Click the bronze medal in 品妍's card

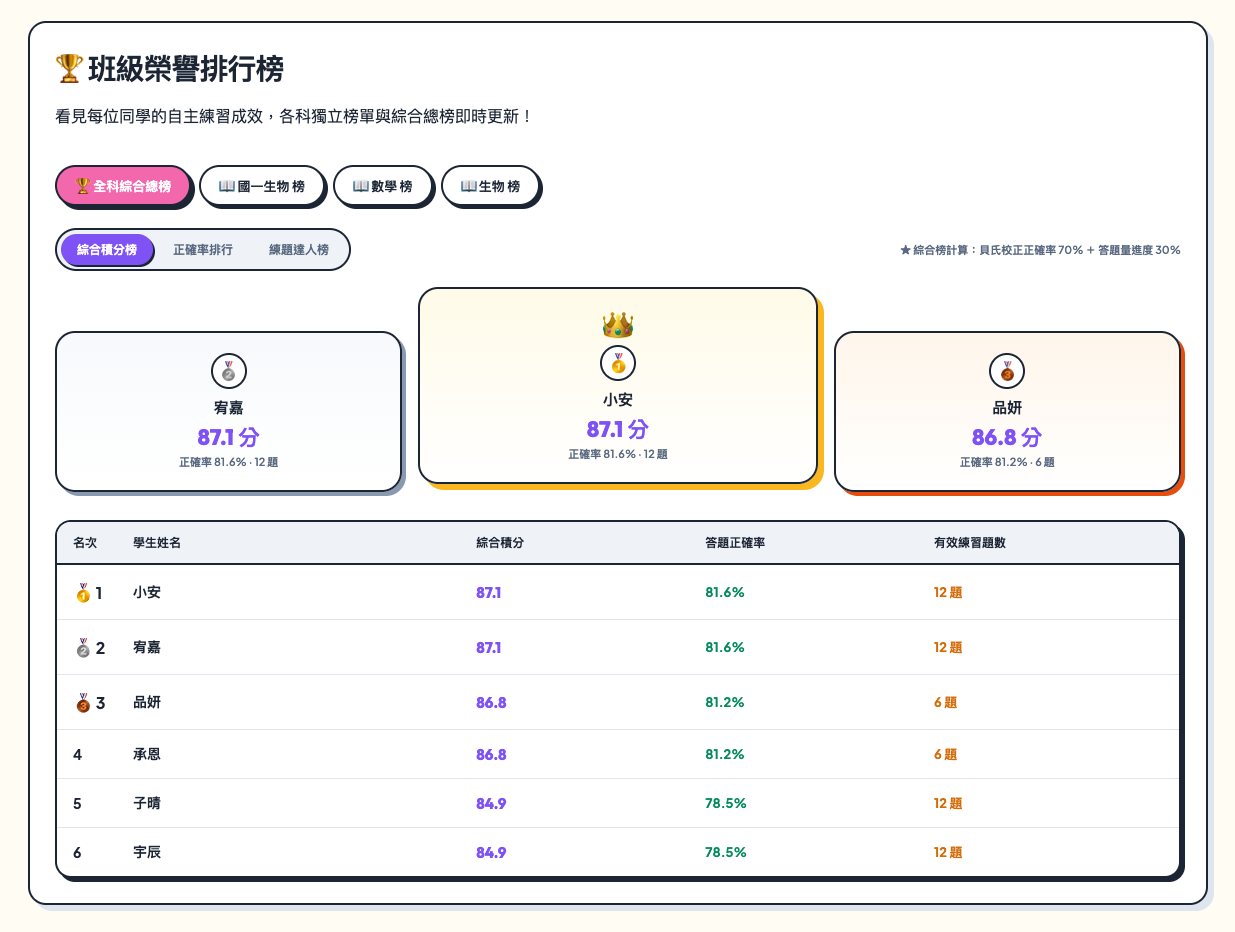1007,371
